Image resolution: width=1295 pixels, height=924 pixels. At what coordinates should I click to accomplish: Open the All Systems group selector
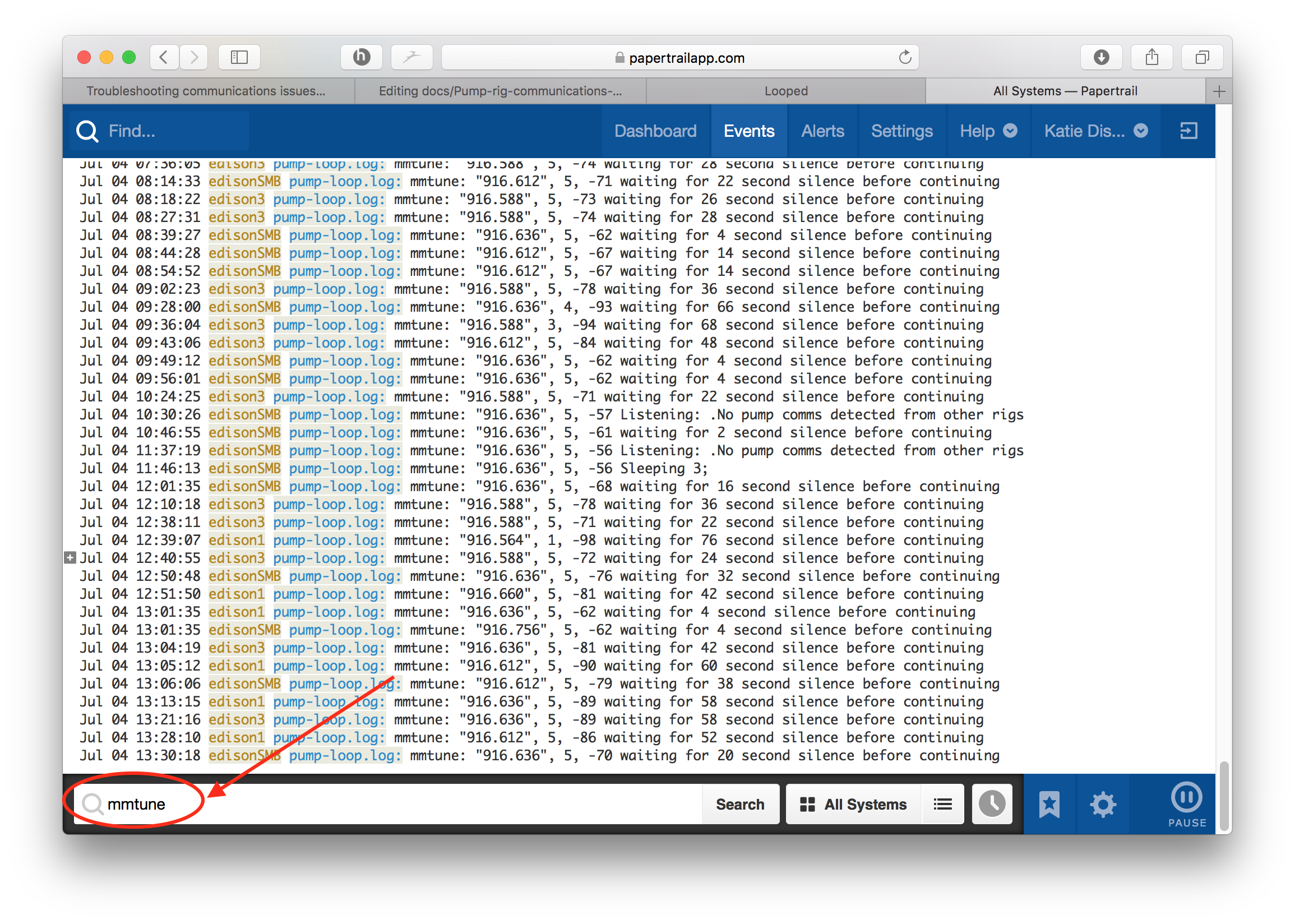click(x=853, y=804)
